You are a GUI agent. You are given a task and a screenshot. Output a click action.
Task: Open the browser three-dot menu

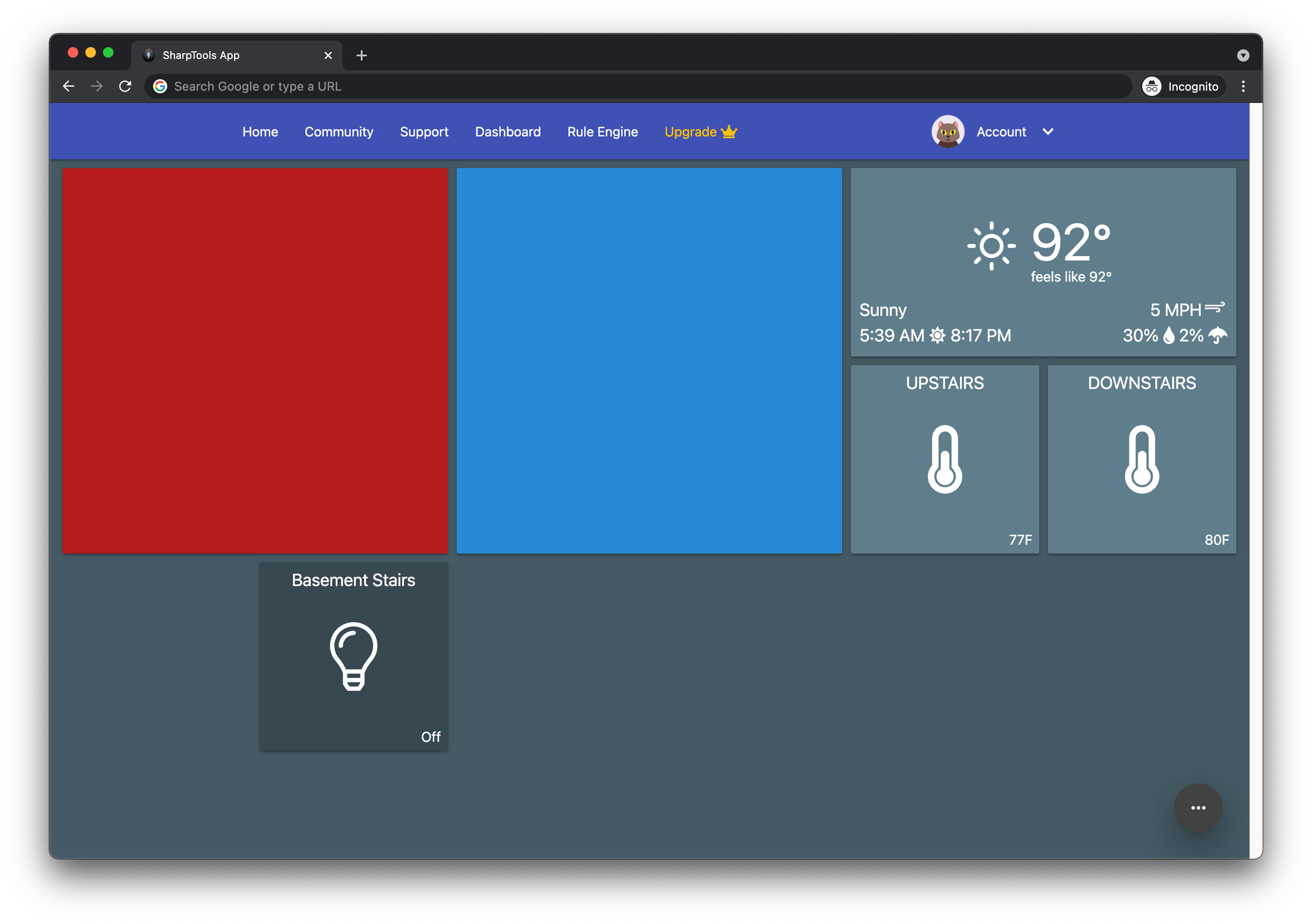pos(1243,86)
